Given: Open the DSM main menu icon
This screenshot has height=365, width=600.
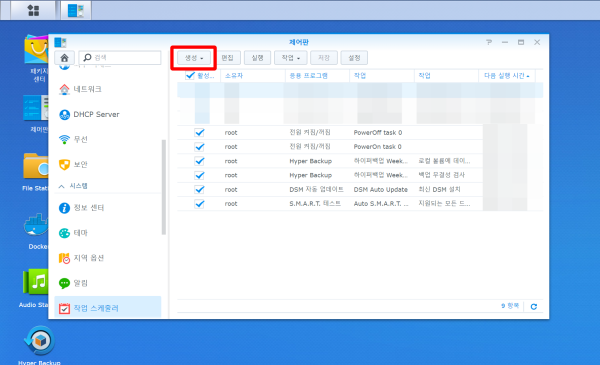Looking at the screenshot, I should 33,10.
